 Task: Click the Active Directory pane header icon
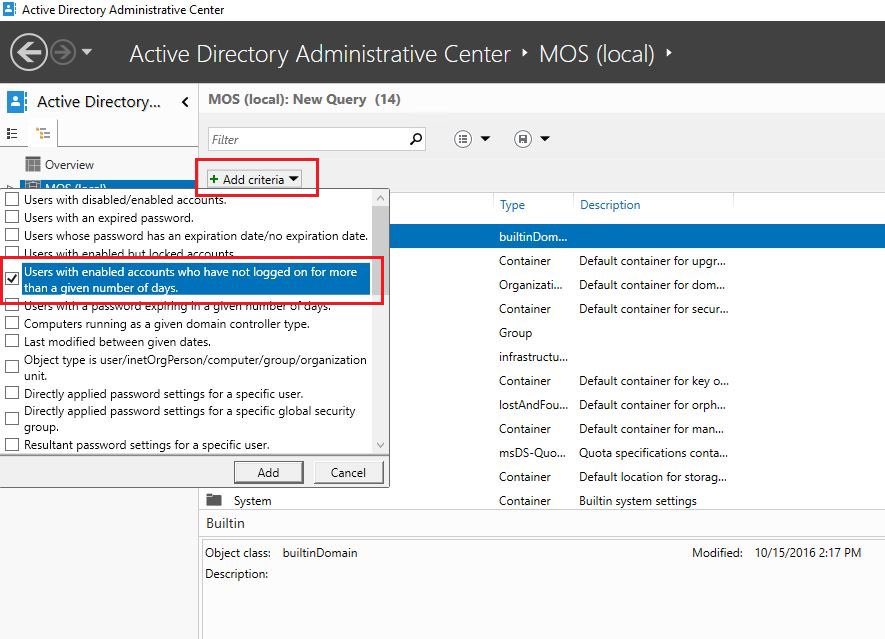tap(17, 102)
